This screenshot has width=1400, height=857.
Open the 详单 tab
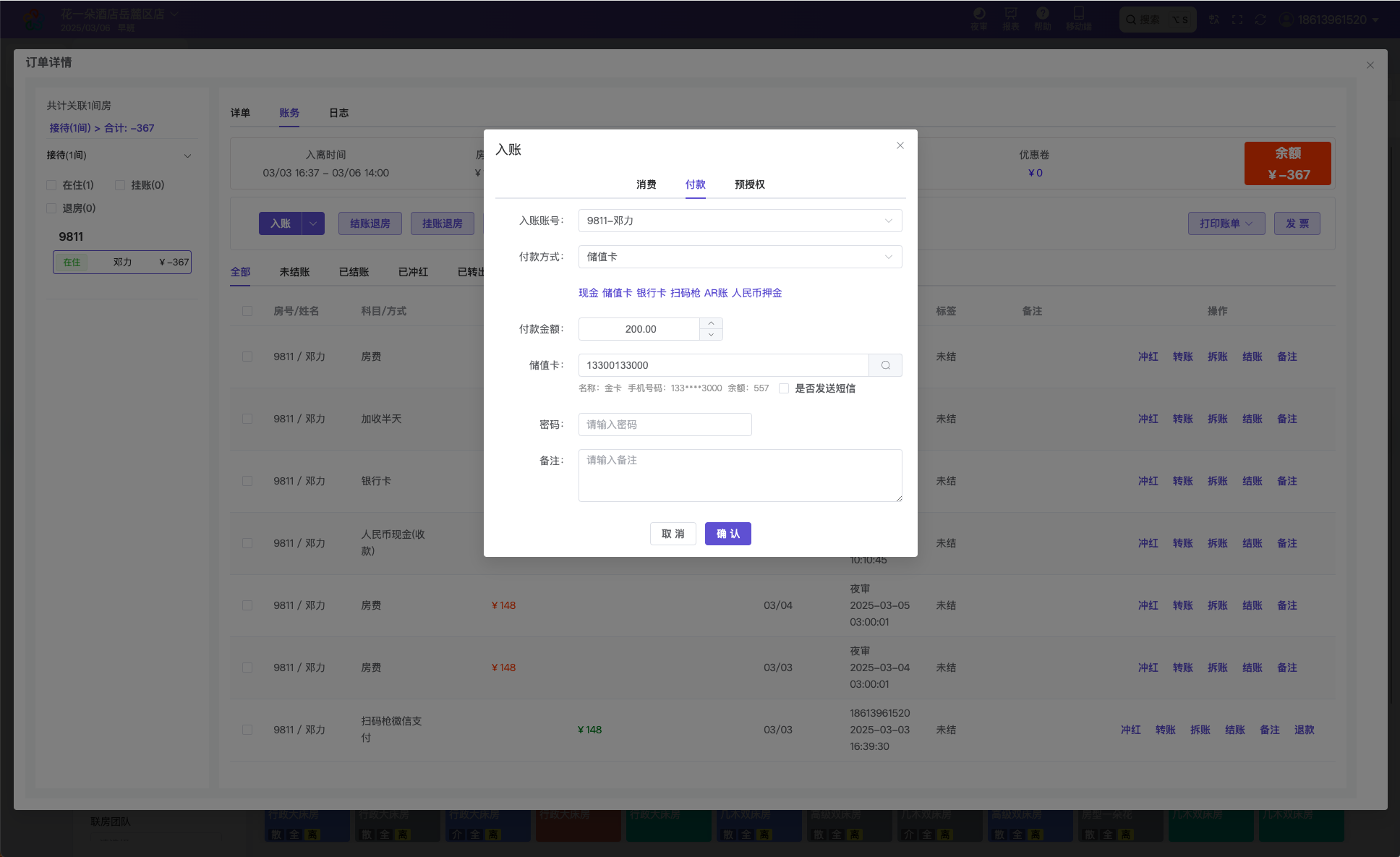[x=240, y=113]
